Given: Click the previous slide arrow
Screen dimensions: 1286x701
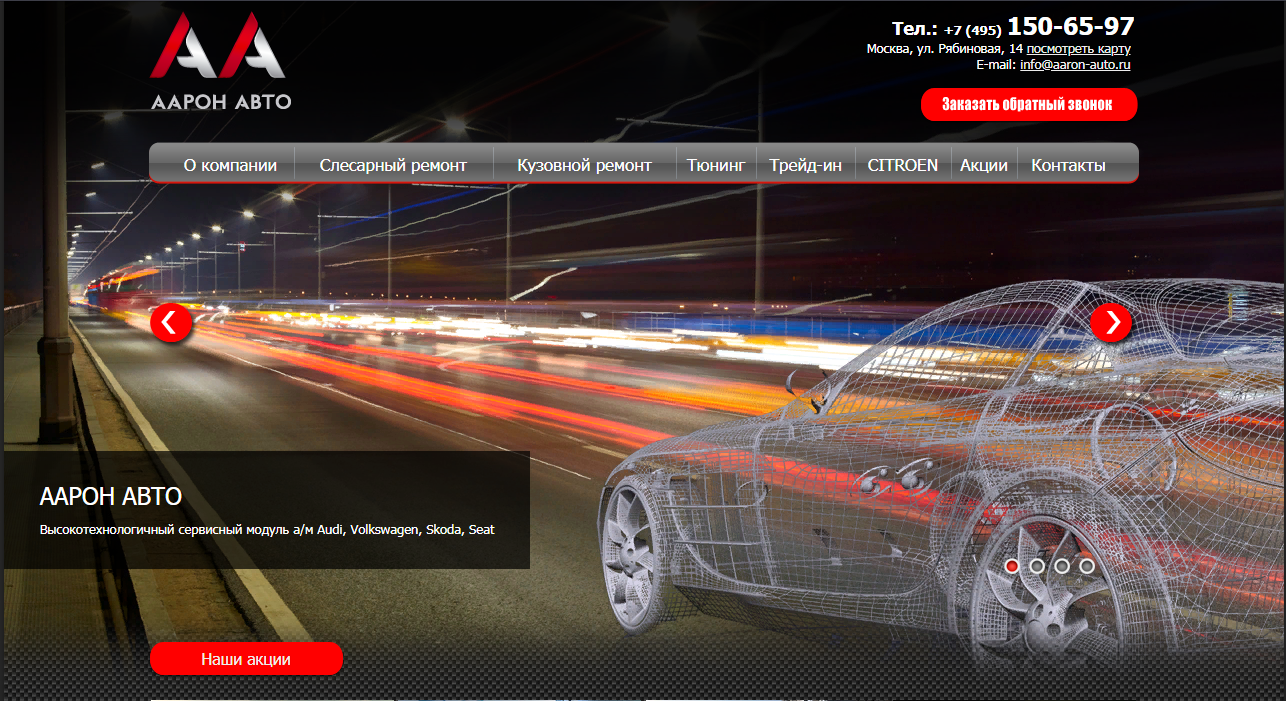Looking at the screenshot, I should pyautogui.click(x=171, y=323).
